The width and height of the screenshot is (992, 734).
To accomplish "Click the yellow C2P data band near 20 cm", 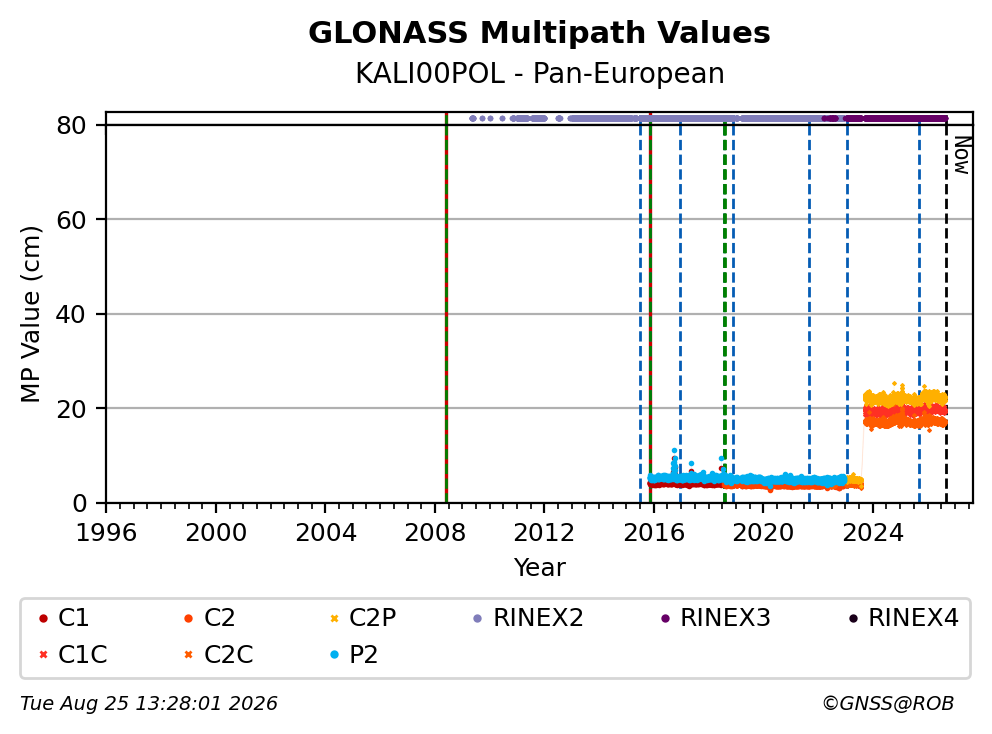I will point(905,399).
